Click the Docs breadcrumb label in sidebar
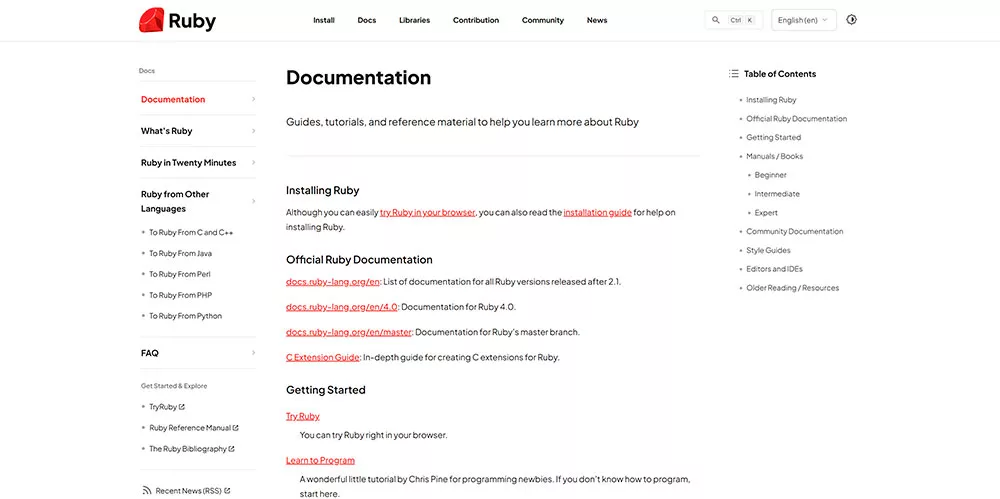Viewport: 1000px width, 499px height. 147,71
